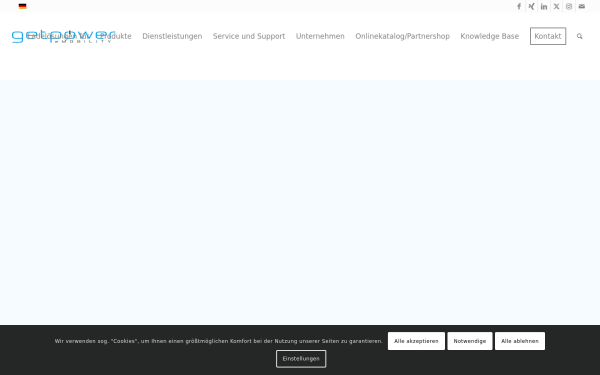Screen dimensions: 600x375
Task: Open cookie Einstellungen
Action: point(301,359)
